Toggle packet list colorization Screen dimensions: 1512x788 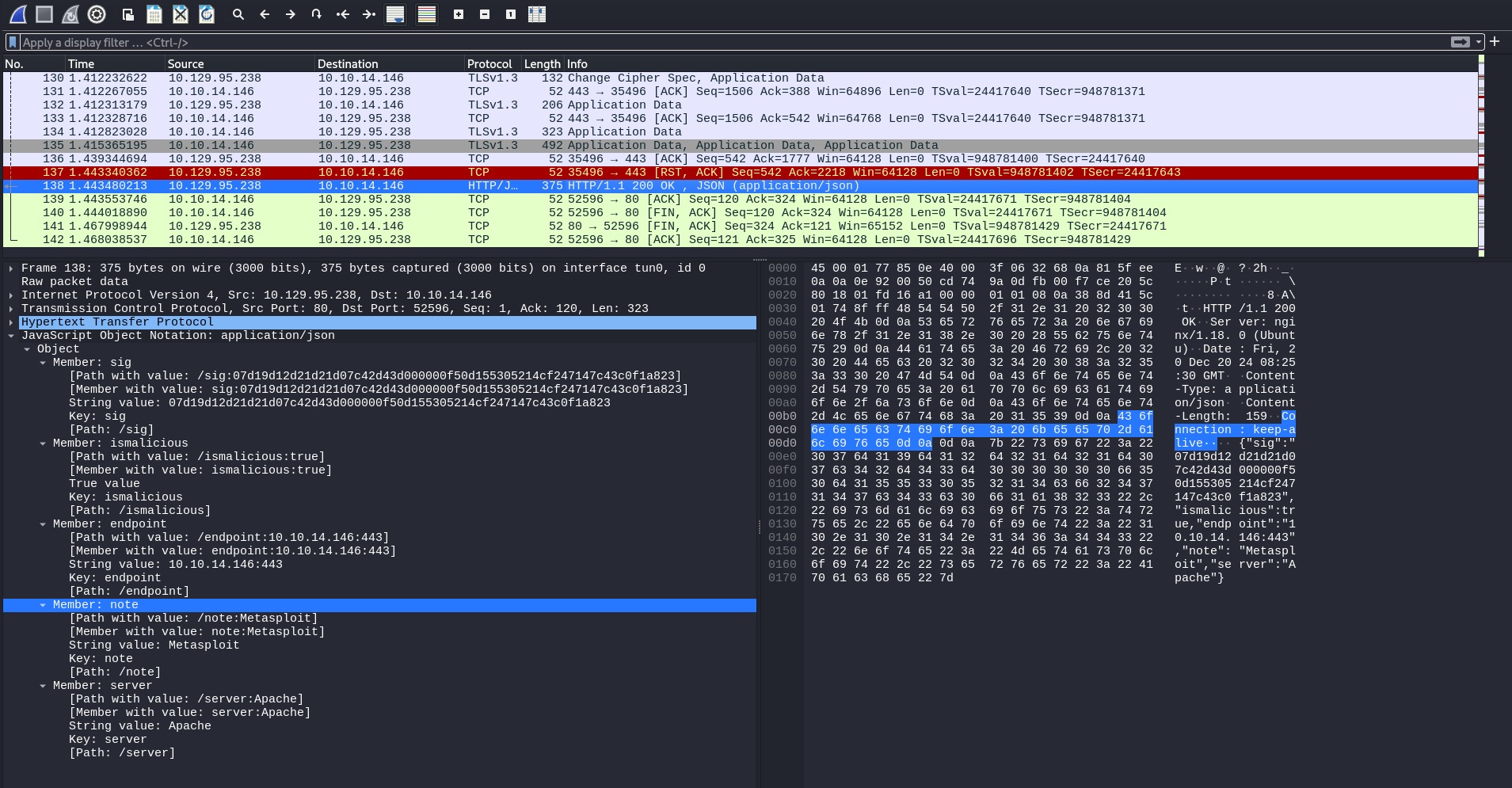pyautogui.click(x=427, y=14)
